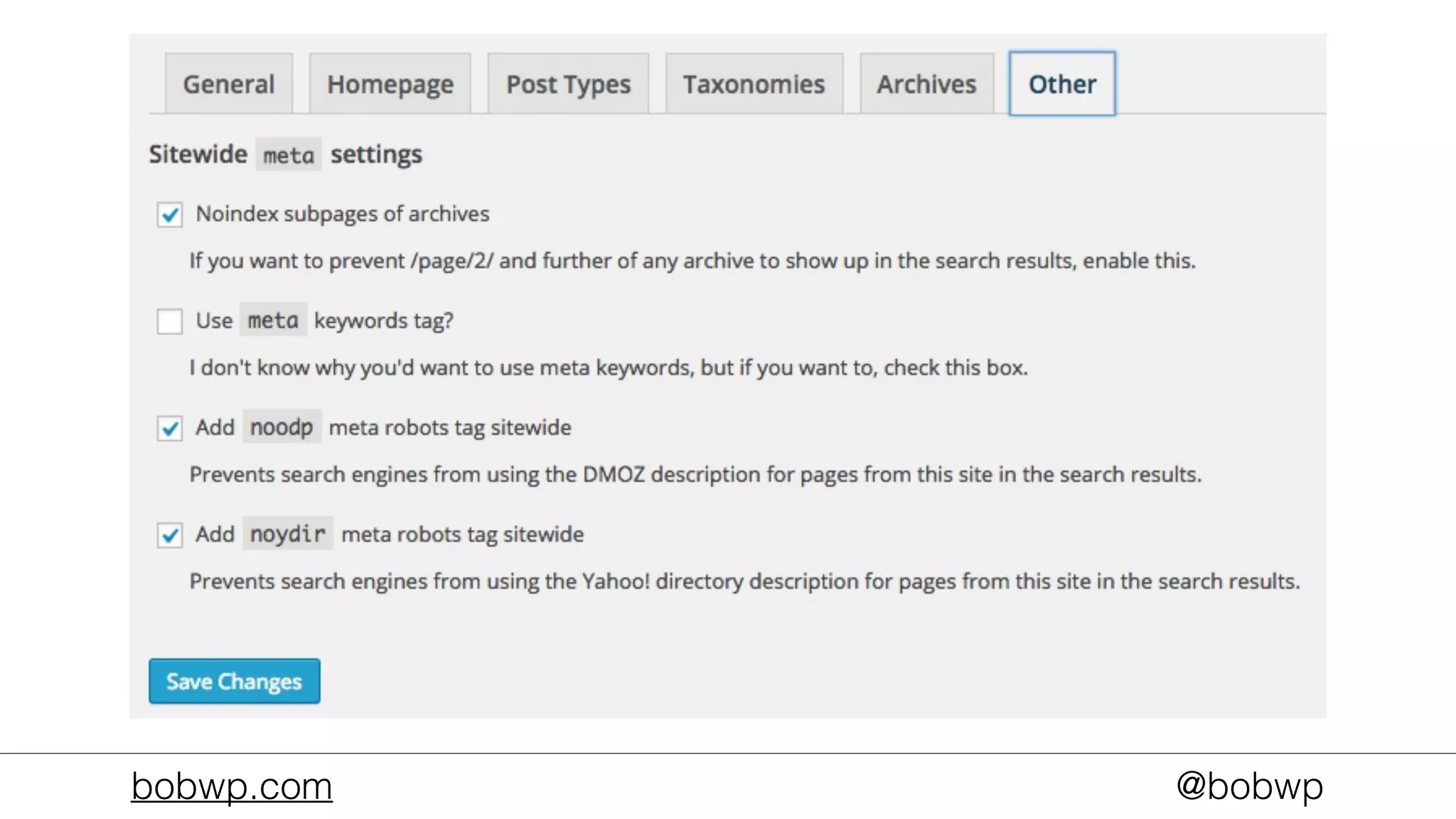Disable the Add noydir meta robots checkbox
This screenshot has width=1456, height=819.
pos(170,535)
